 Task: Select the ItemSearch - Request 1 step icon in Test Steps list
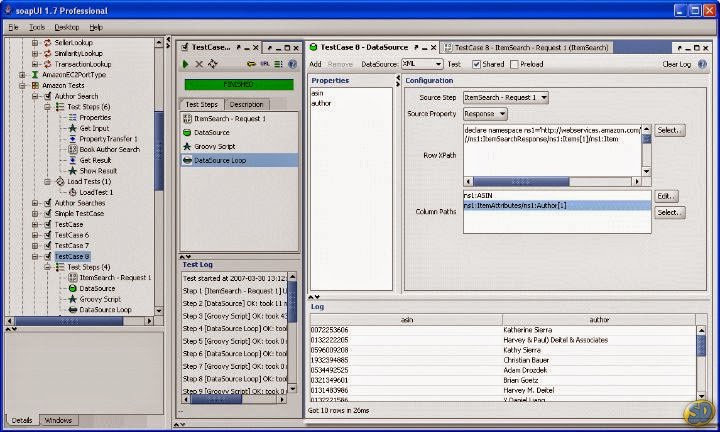pyautogui.click(x=187, y=118)
